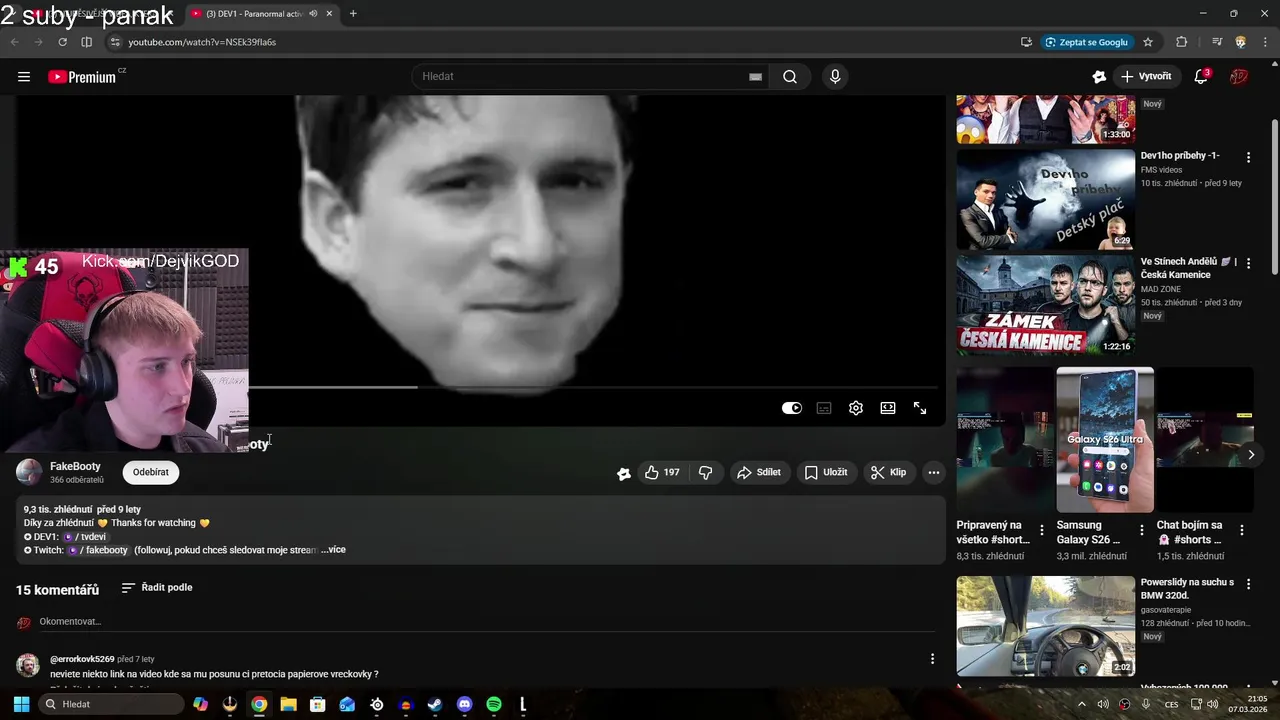This screenshot has height=720, width=1280.
Task: Like the video with 197 likes
Action: coord(662,472)
